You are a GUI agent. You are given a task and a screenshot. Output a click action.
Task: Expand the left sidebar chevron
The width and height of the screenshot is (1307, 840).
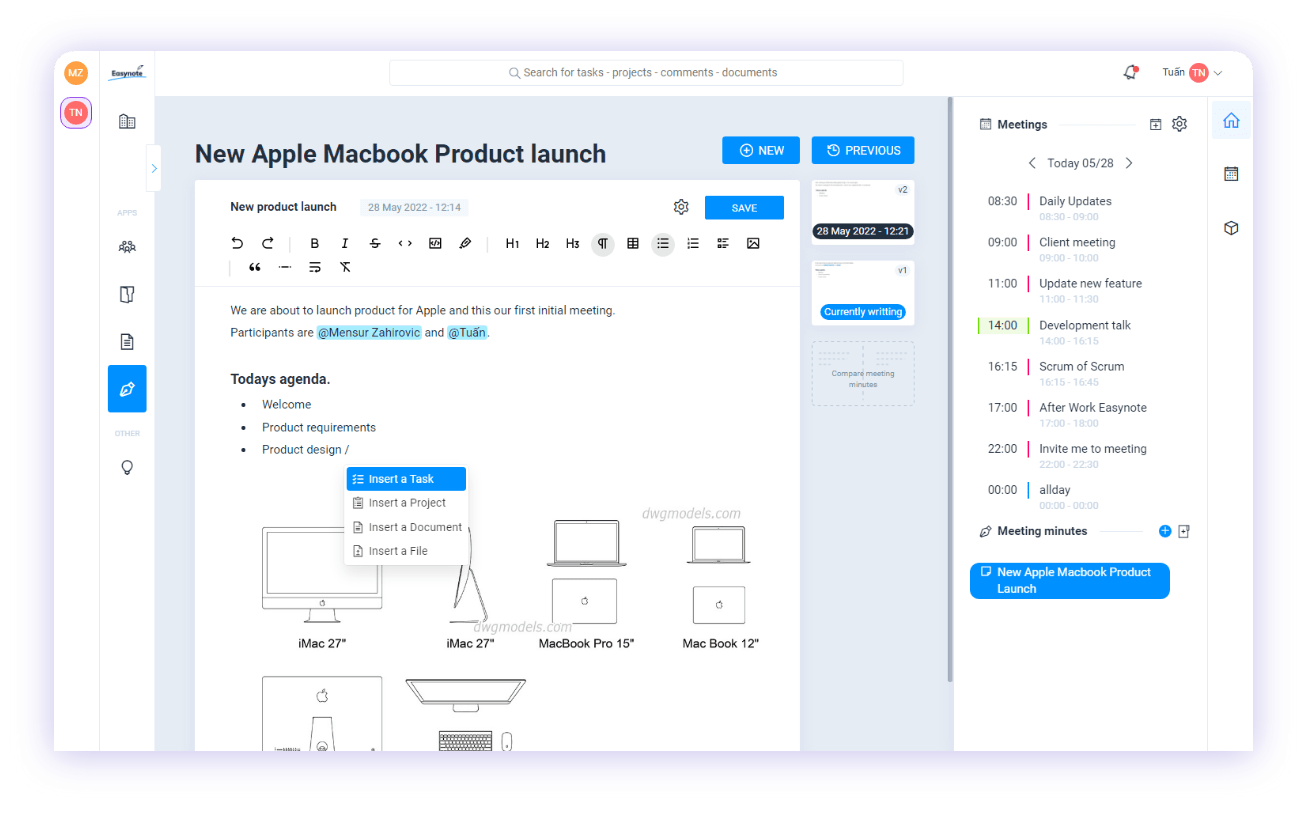click(x=154, y=168)
